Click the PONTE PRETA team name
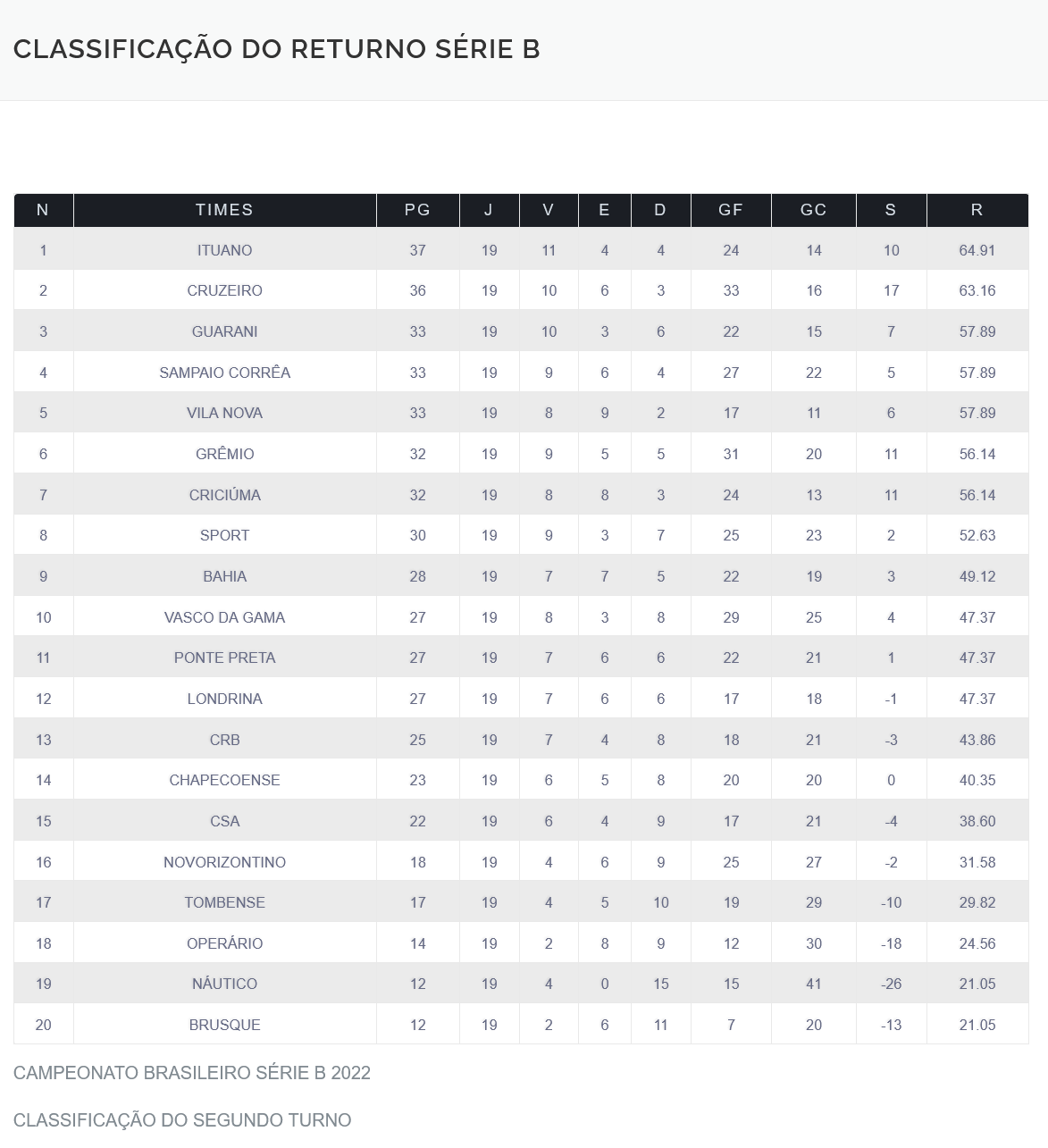The image size is (1048, 1148). pos(224,658)
